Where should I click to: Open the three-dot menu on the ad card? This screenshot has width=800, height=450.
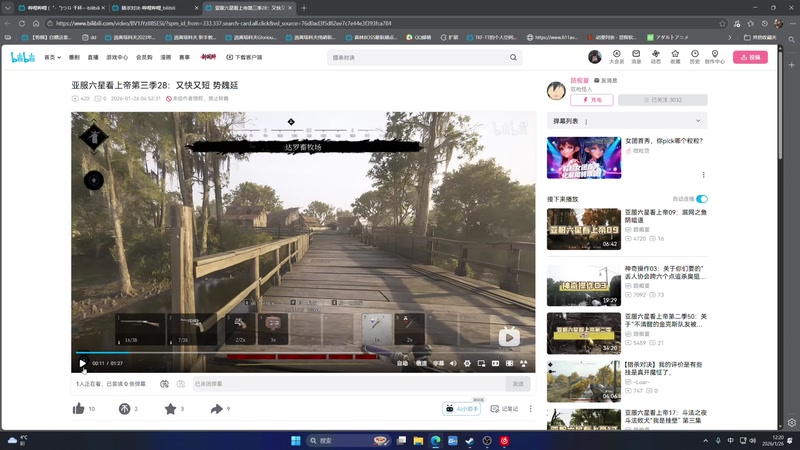(704, 175)
